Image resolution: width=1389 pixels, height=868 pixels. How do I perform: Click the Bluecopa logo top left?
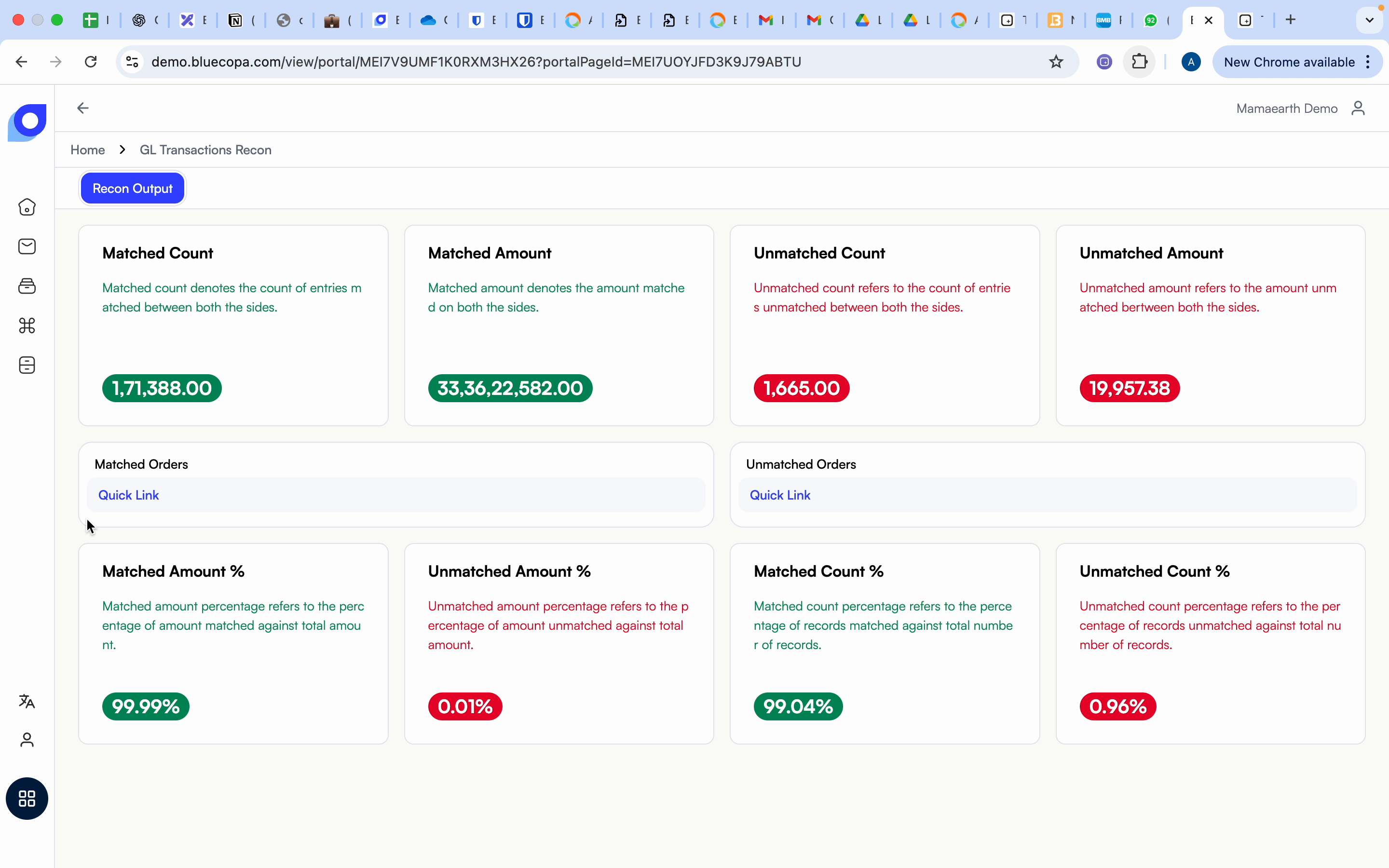point(27,122)
